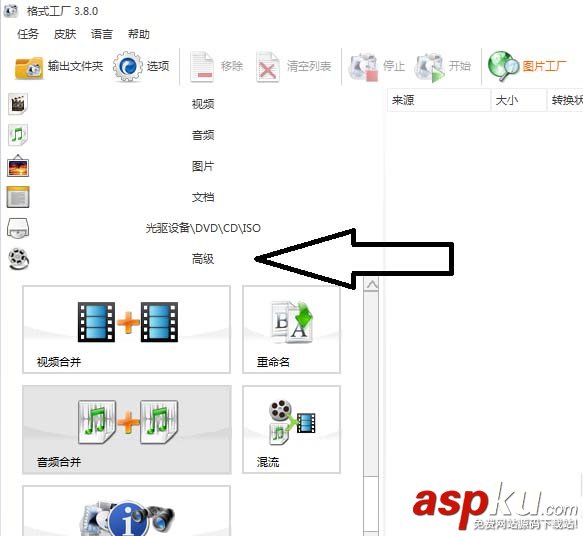Click the 输出文件夹 folder icon
The height and width of the screenshot is (536, 583).
(29, 67)
